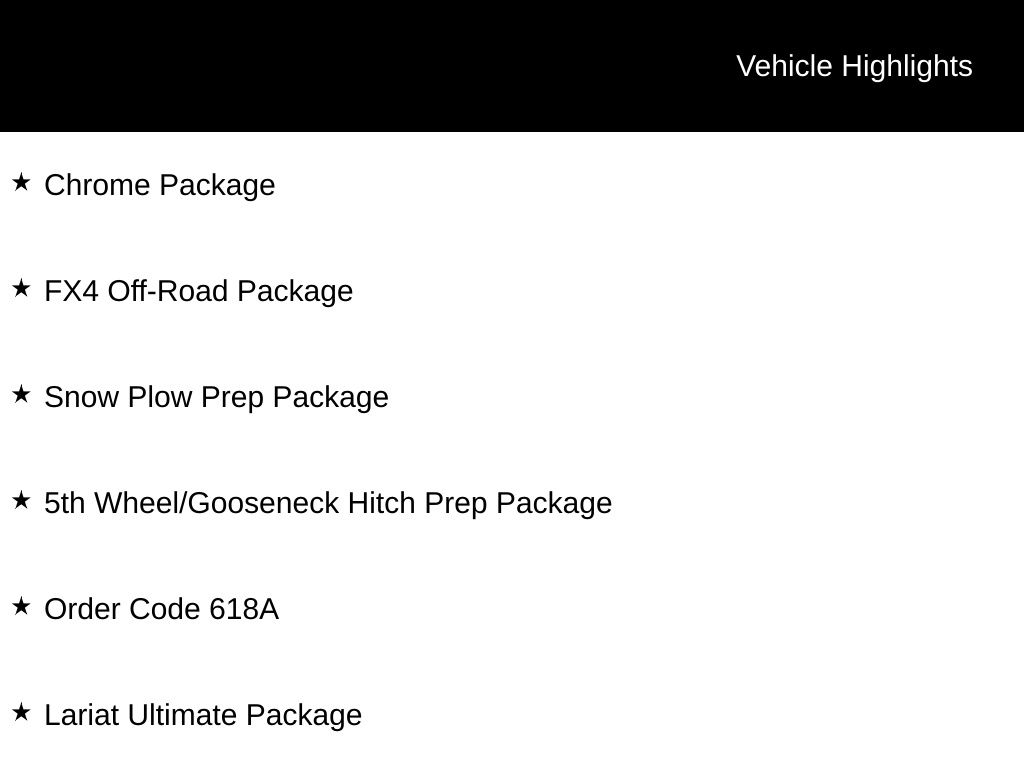
Task: Click the word "Lariat" in the list
Action: point(82,715)
